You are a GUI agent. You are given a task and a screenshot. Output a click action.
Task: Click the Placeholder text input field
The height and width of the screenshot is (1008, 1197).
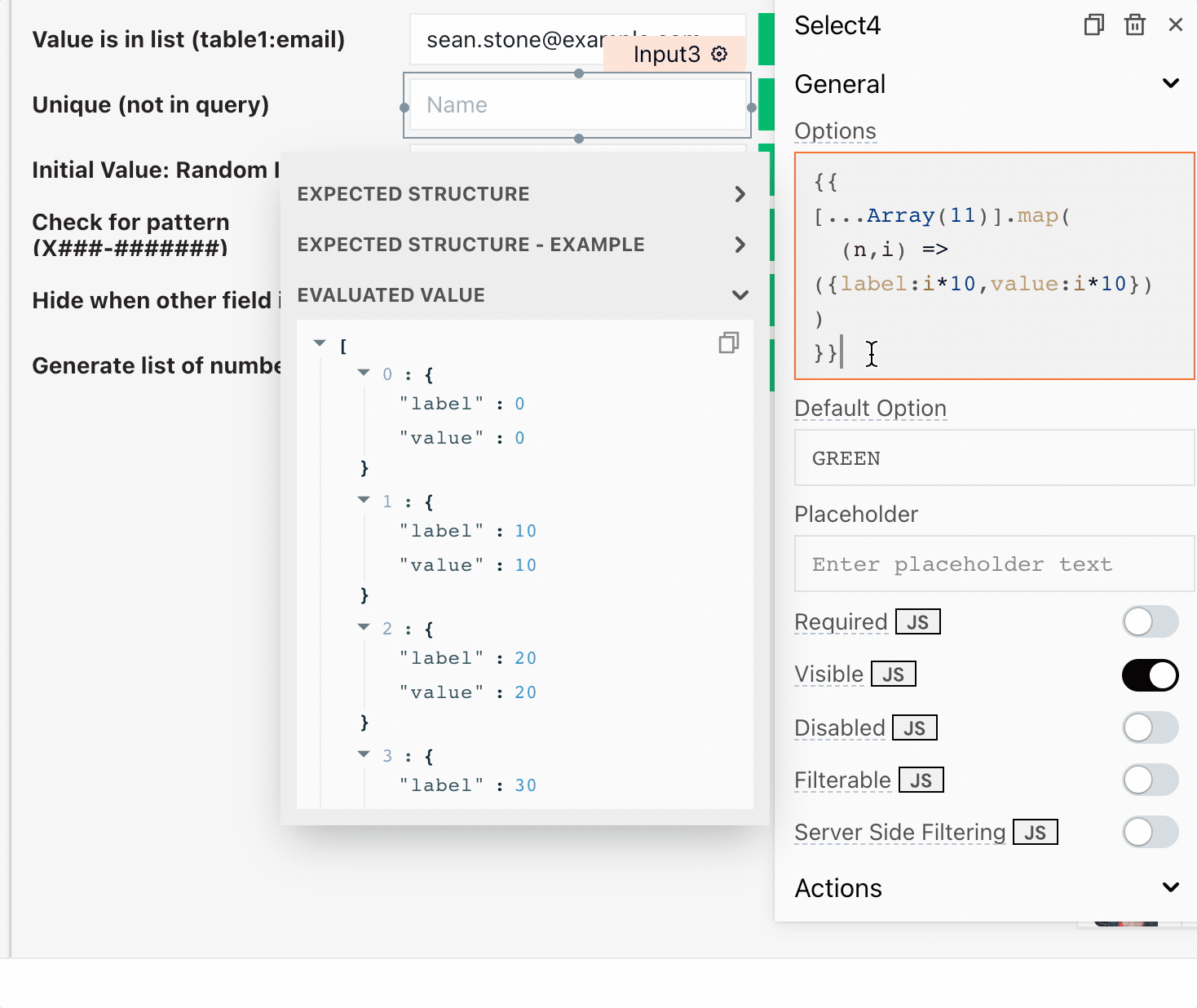click(x=993, y=564)
